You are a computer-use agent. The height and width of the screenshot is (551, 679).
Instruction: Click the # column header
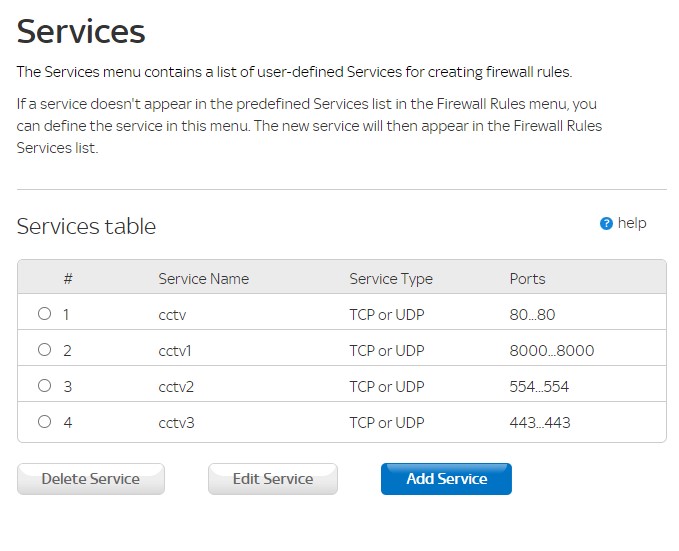tap(68, 278)
